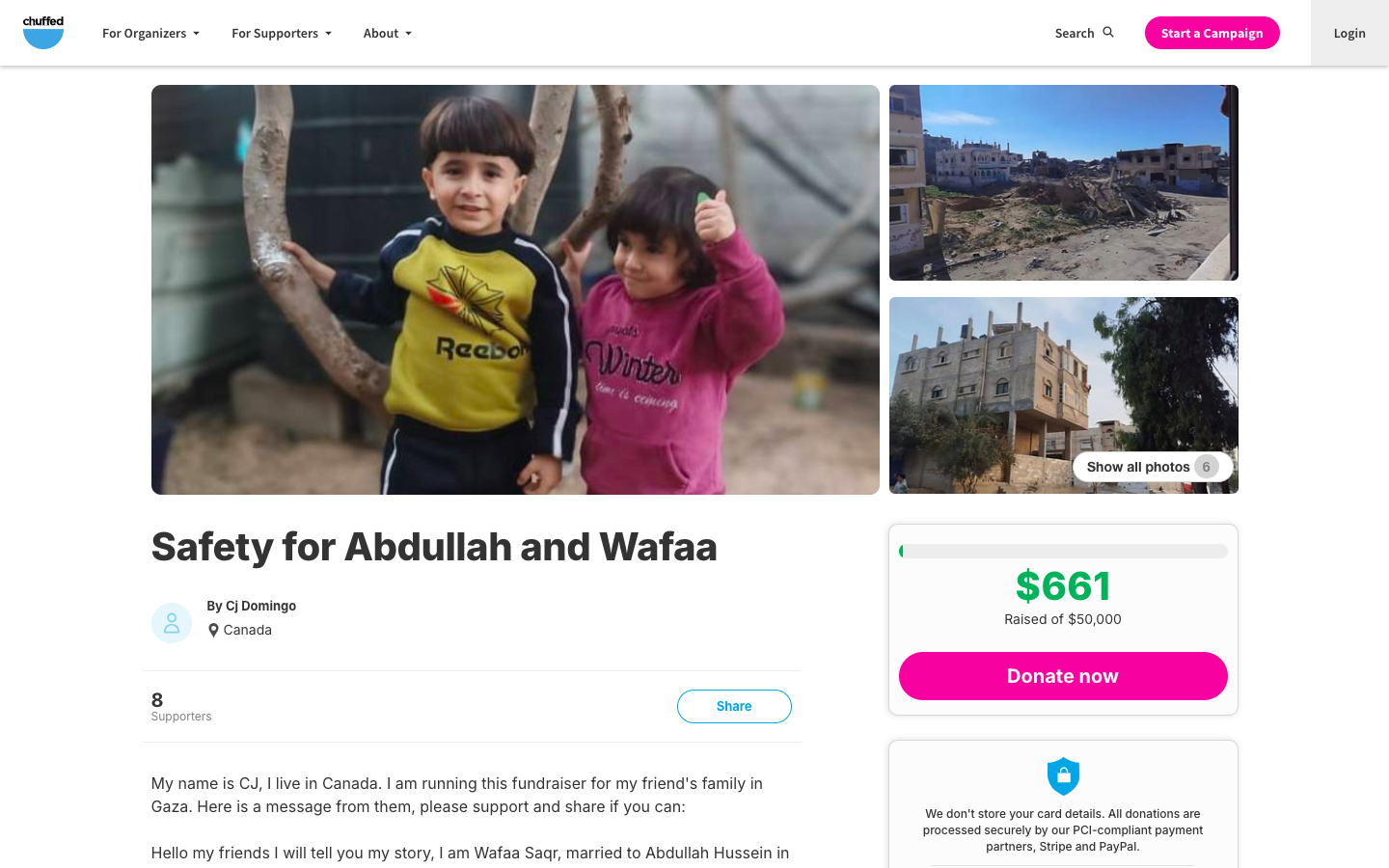
Task: Start a Campaign with the pink button
Action: pos(1212,33)
